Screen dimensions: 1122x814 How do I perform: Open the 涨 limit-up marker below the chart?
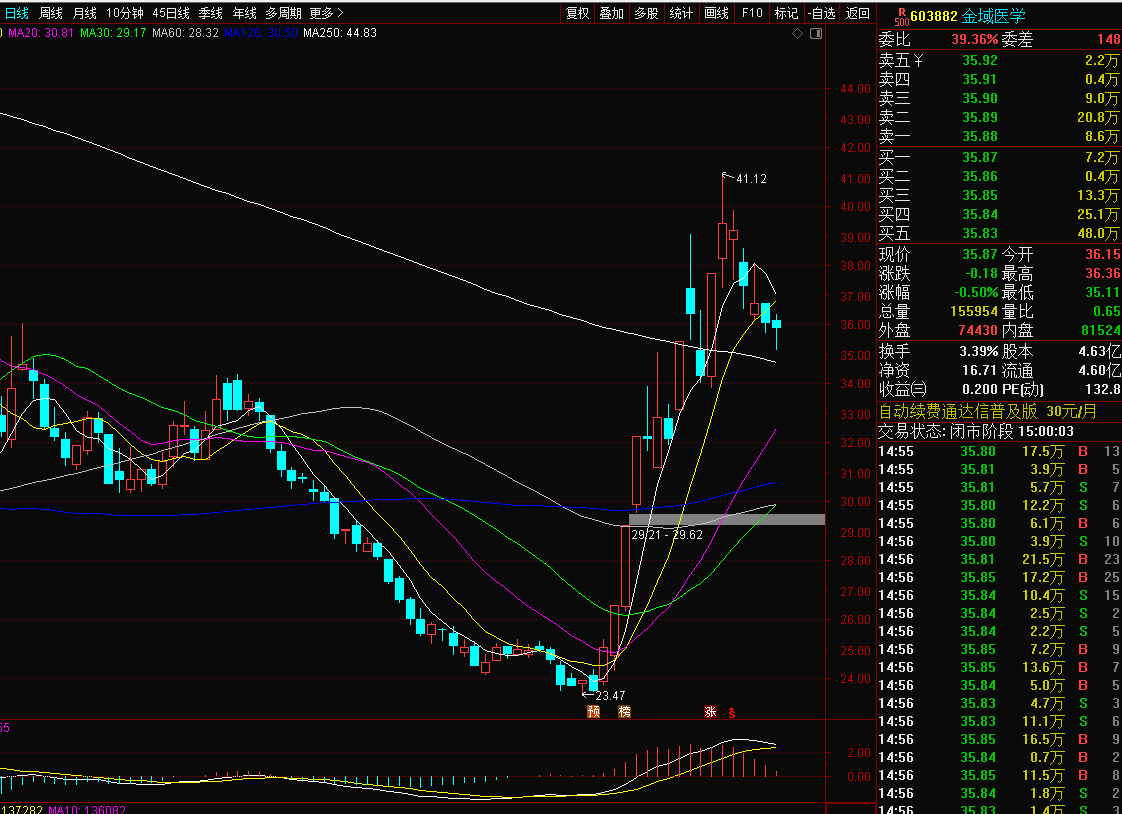tap(711, 712)
